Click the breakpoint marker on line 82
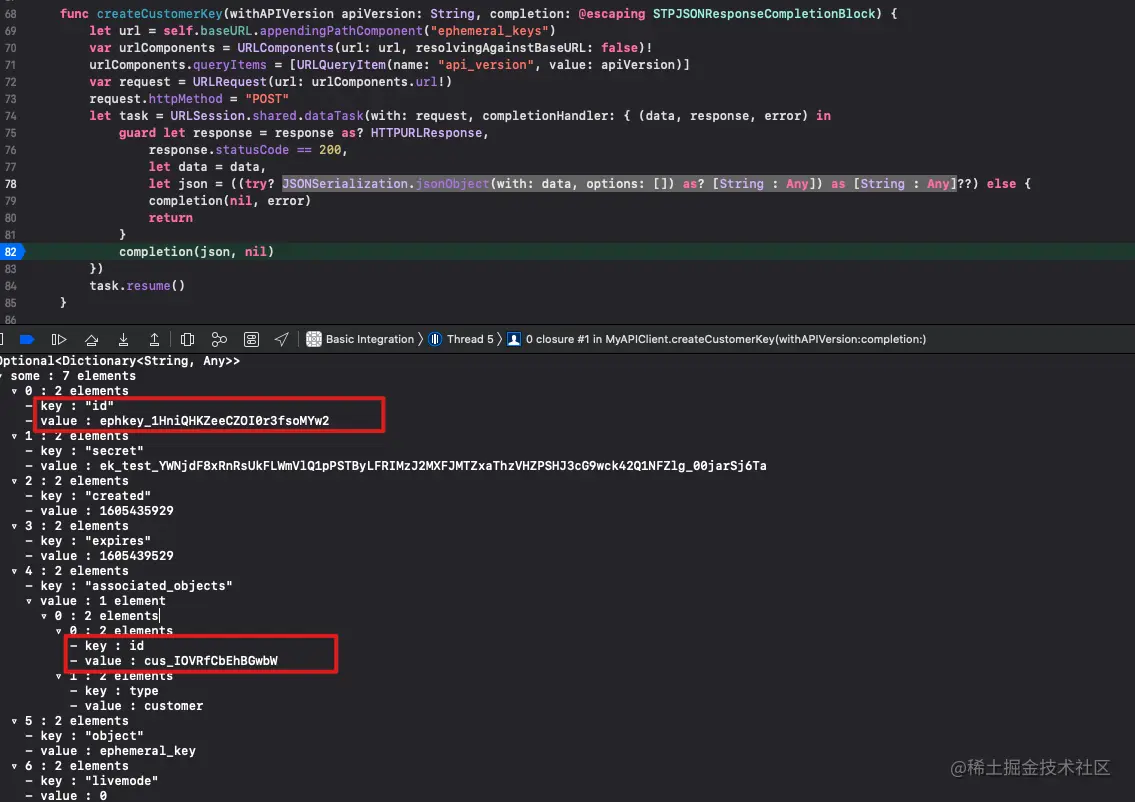 click(x=12, y=252)
